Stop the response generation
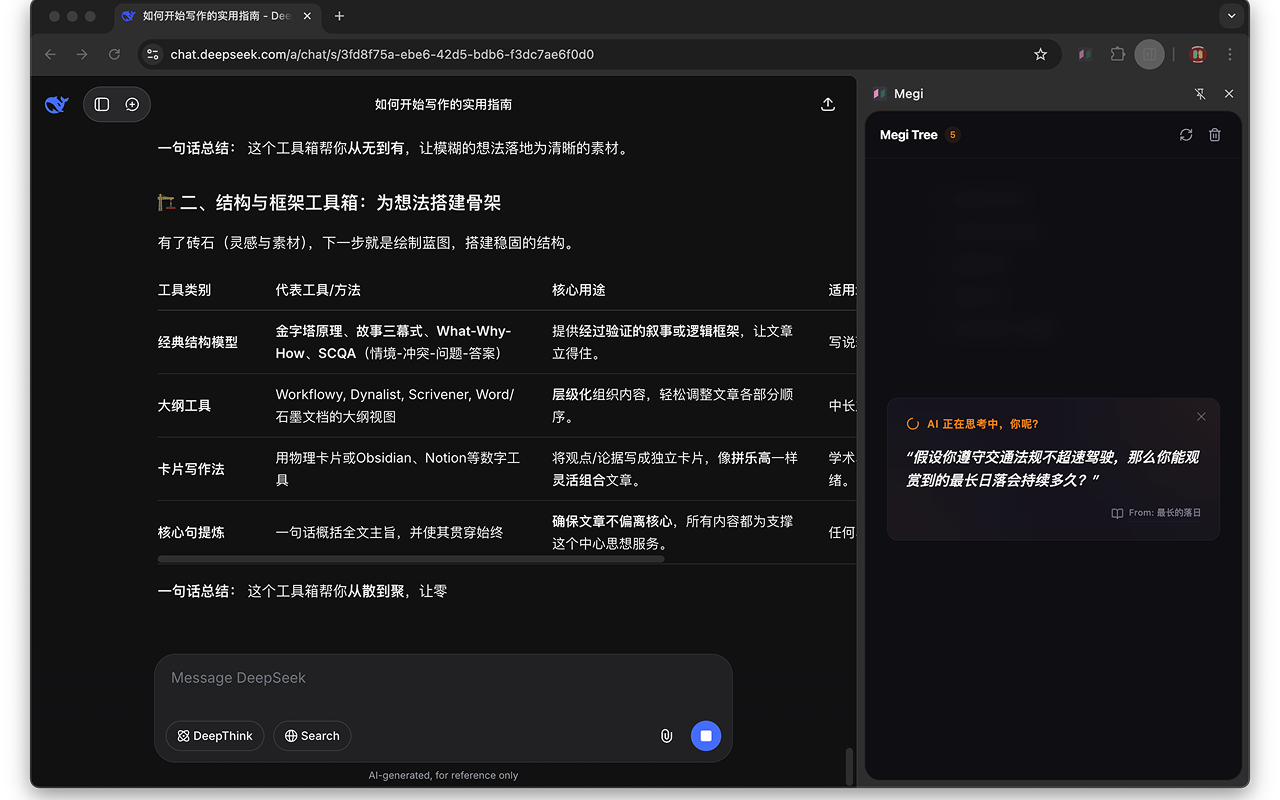This screenshot has width=1280, height=800. click(x=705, y=736)
